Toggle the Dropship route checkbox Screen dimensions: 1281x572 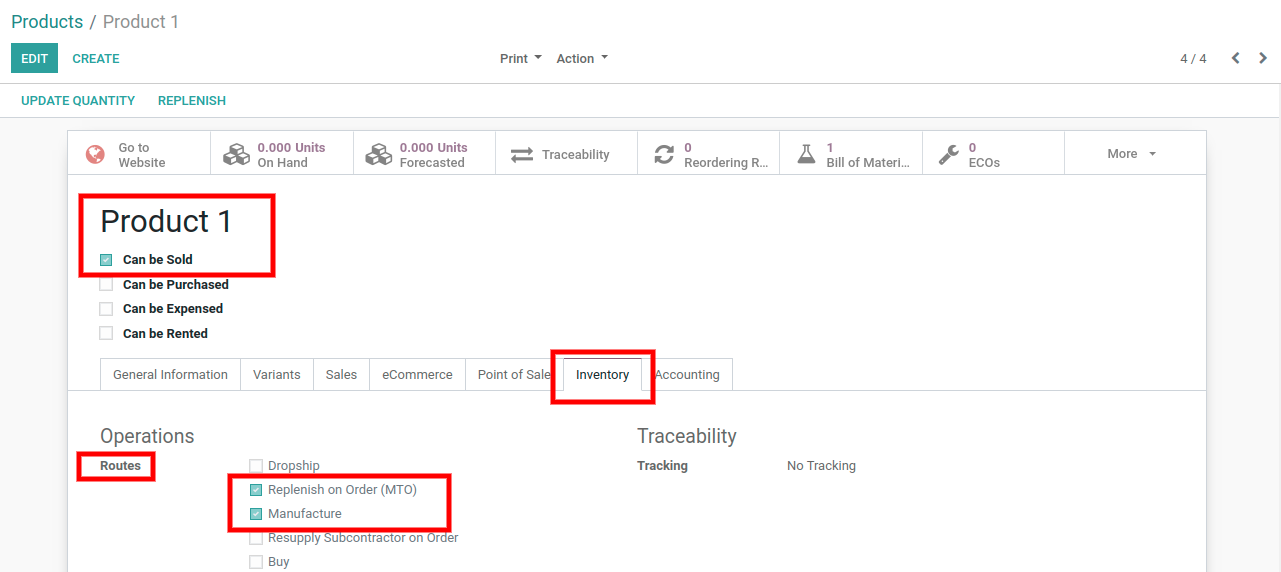pyautogui.click(x=256, y=466)
